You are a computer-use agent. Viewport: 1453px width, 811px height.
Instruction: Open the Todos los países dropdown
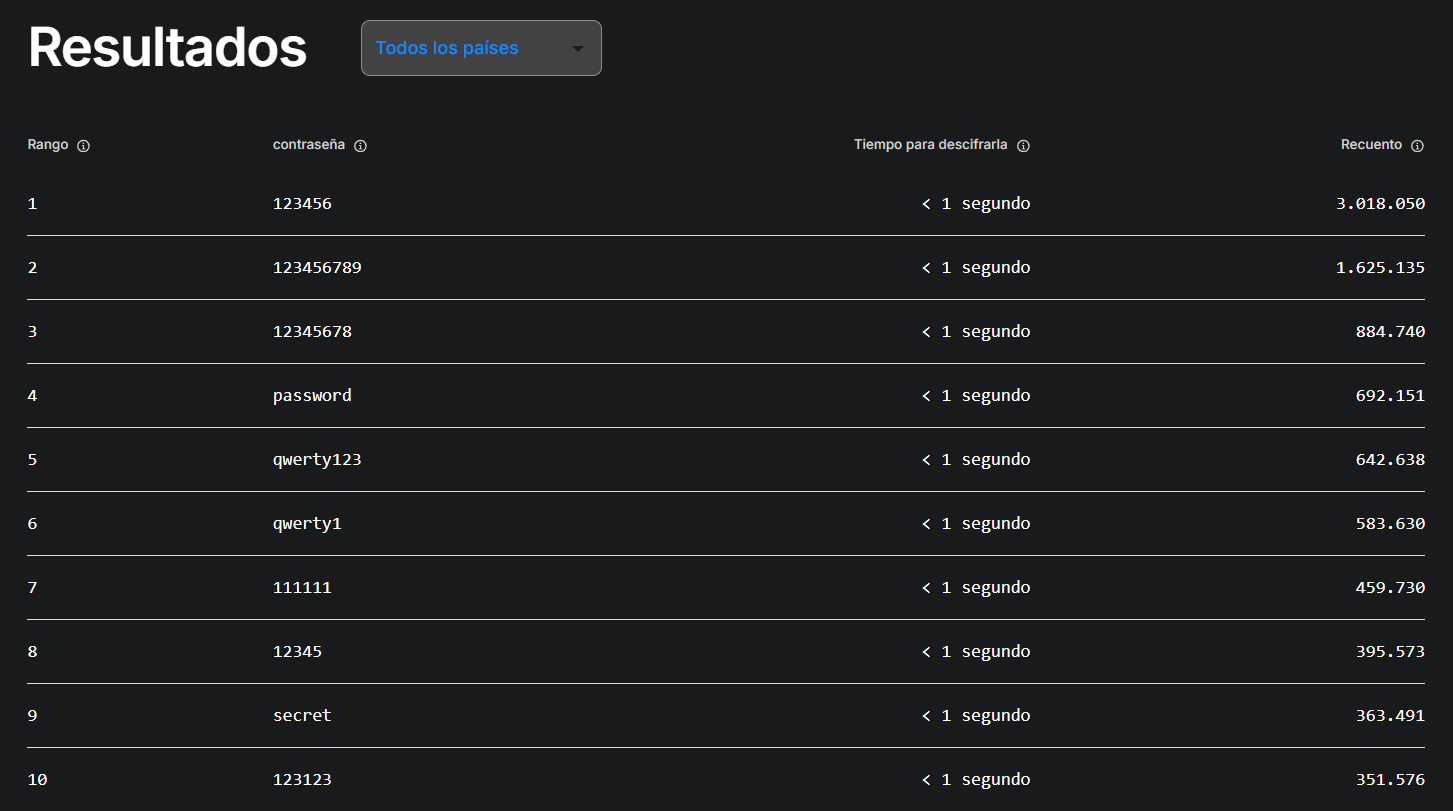[480, 48]
